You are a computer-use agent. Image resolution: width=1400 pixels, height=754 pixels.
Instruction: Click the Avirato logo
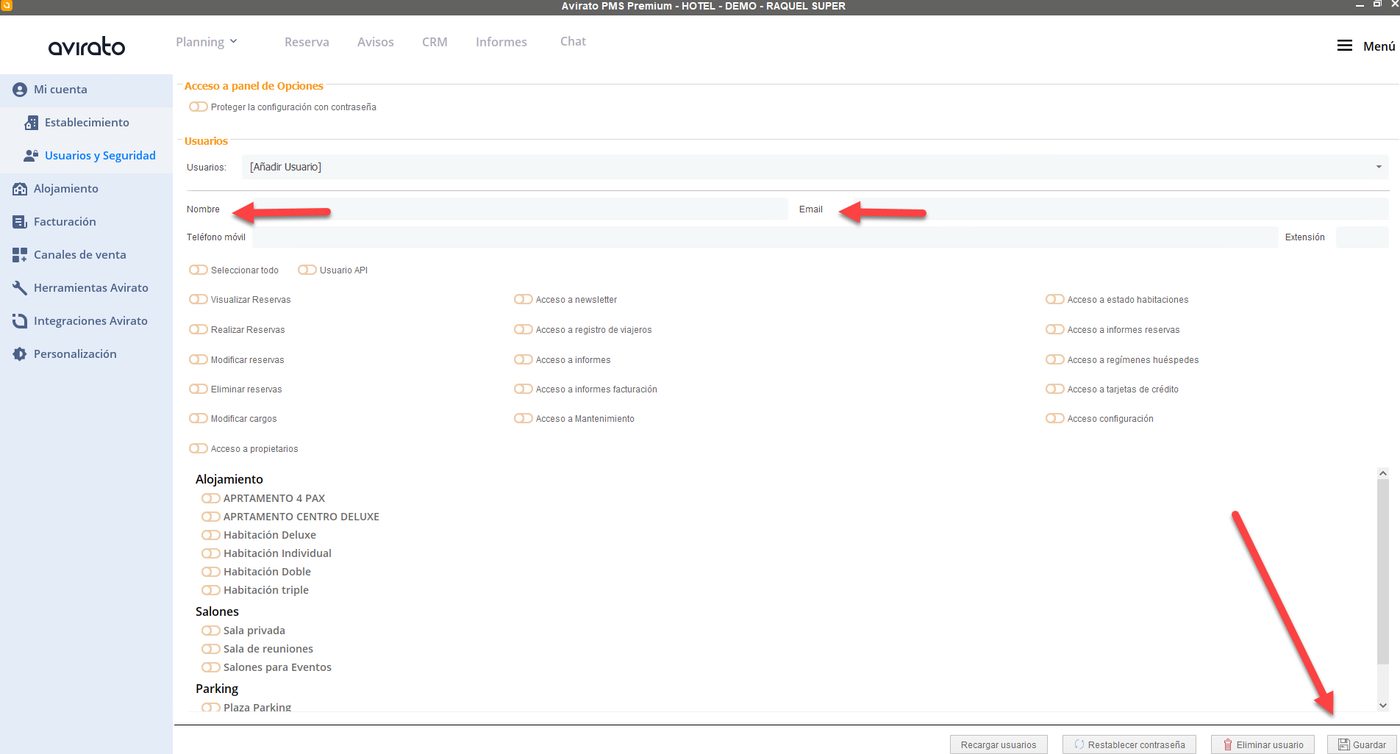click(x=86, y=47)
